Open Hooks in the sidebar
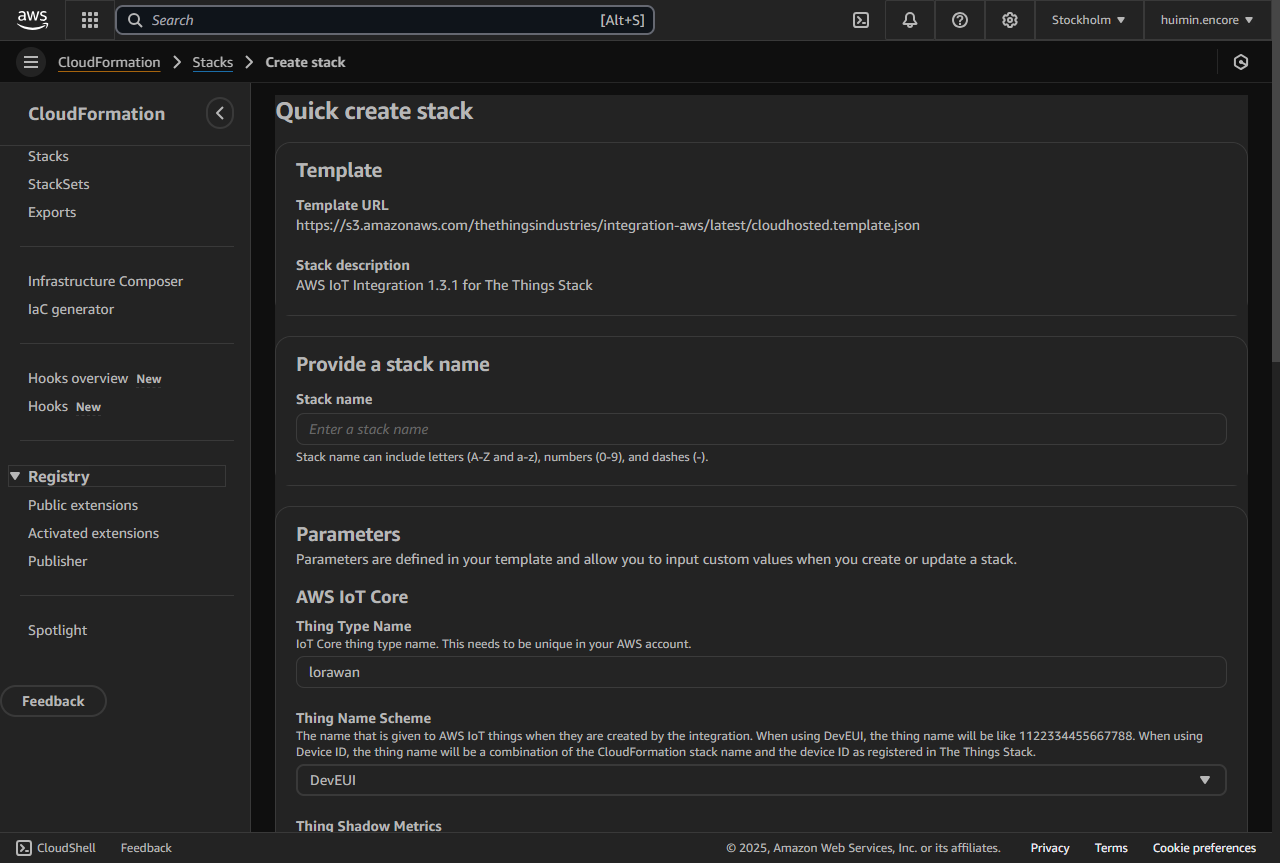This screenshot has height=863, width=1280. pos(48,406)
